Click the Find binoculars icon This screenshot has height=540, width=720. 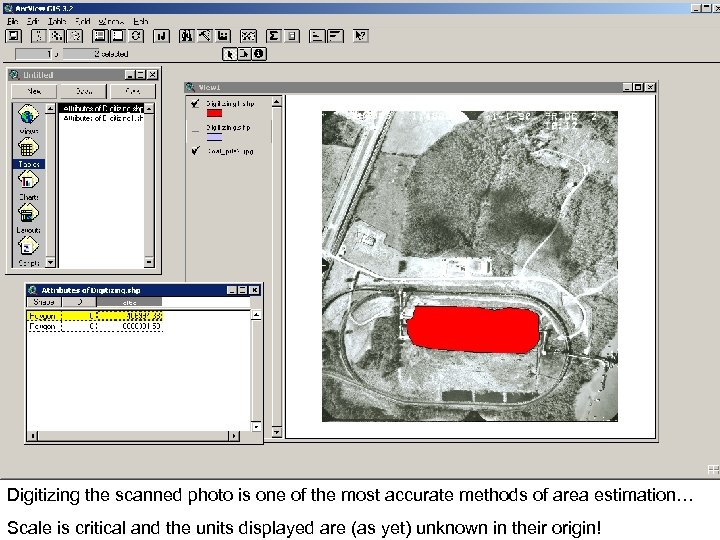(186, 36)
